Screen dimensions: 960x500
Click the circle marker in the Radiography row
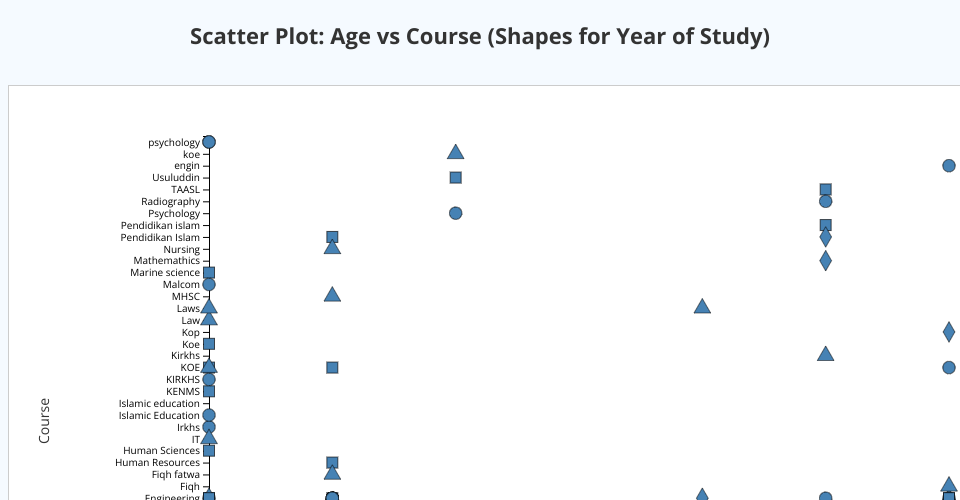825,201
